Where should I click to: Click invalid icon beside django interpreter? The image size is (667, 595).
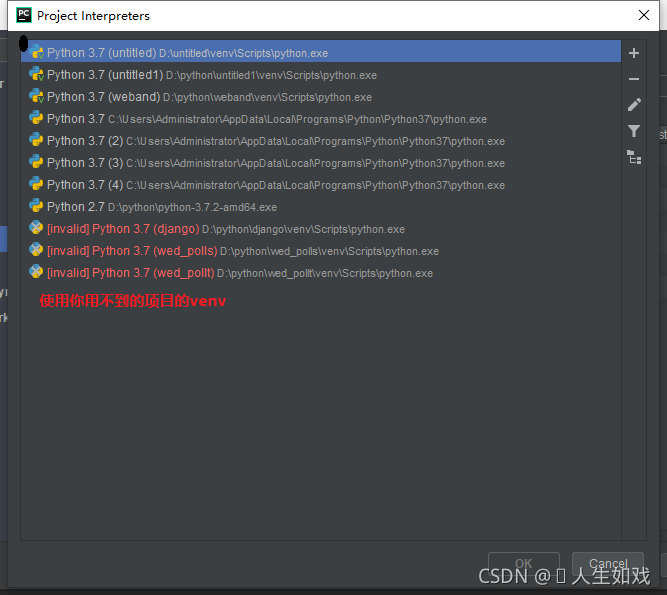(x=36, y=228)
